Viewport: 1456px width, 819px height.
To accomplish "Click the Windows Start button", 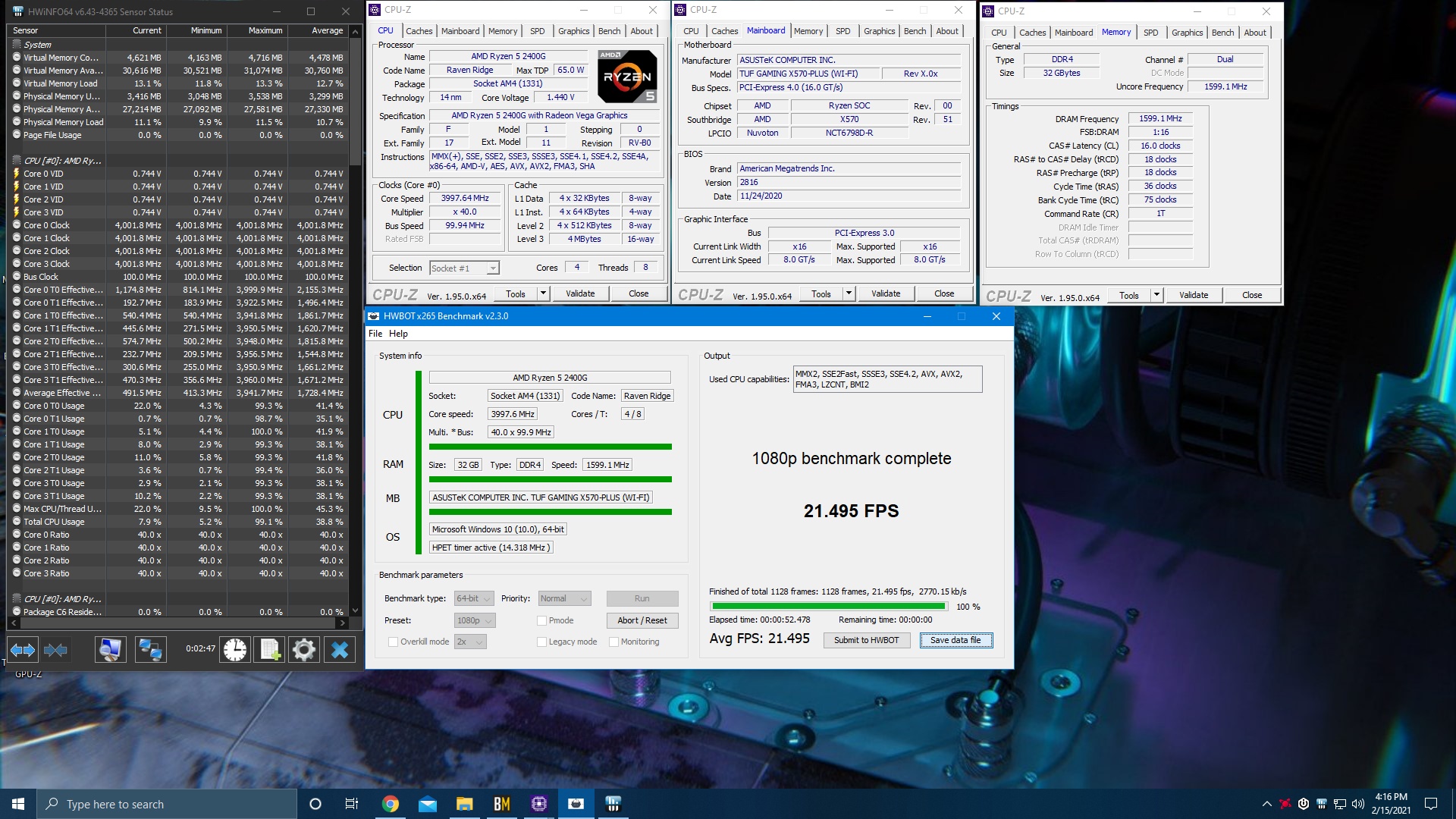I will point(18,804).
